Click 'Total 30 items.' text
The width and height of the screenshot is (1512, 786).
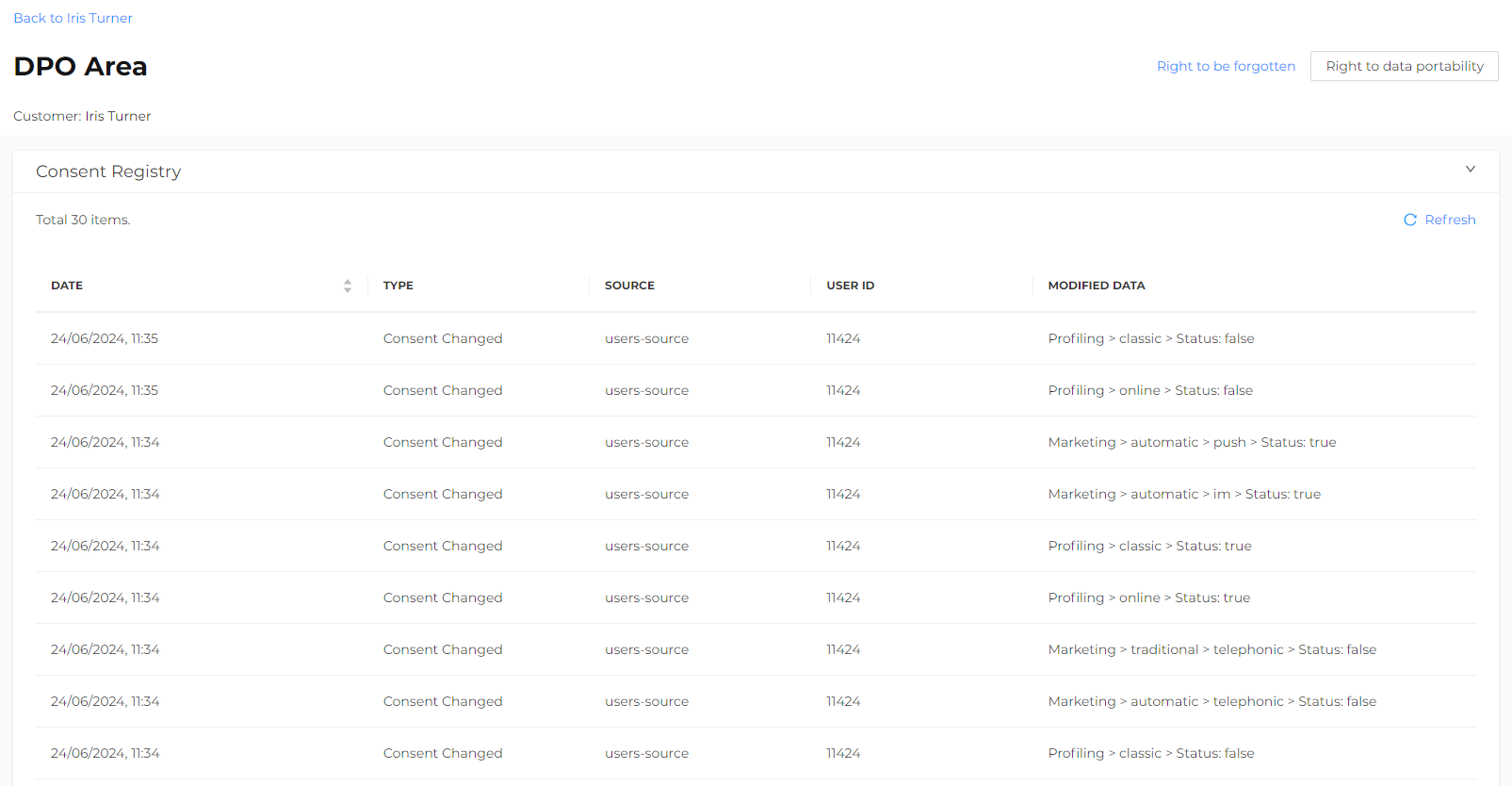(83, 220)
